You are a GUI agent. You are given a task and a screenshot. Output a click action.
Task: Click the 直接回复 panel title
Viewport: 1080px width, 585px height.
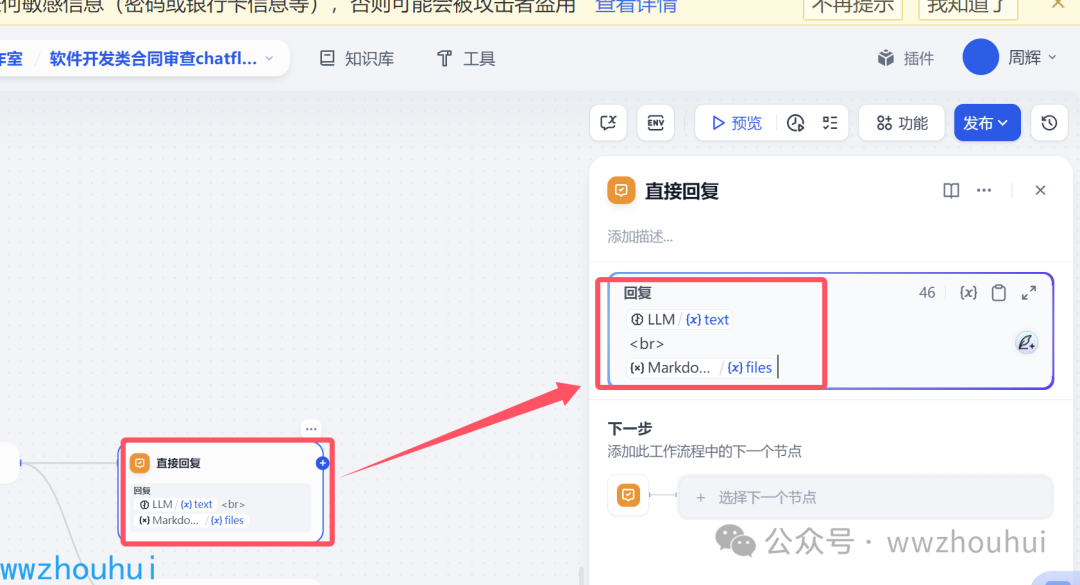click(682, 191)
